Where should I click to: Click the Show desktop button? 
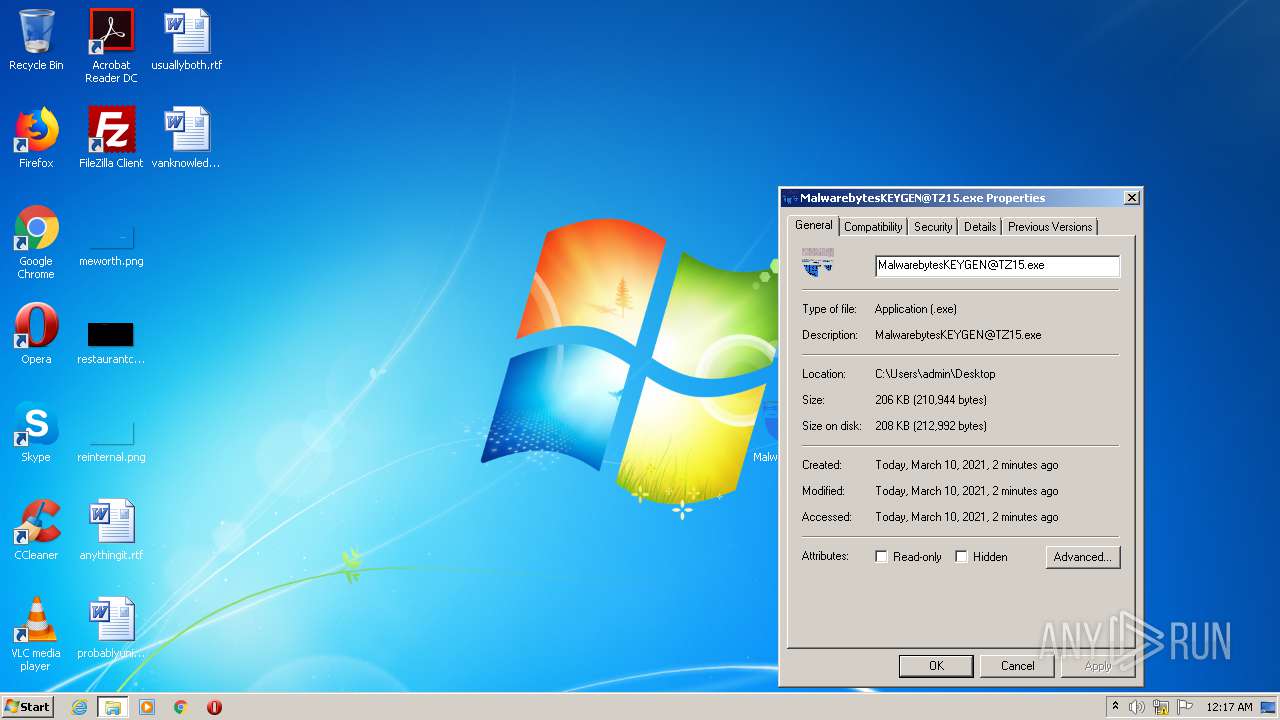pos(1268,707)
